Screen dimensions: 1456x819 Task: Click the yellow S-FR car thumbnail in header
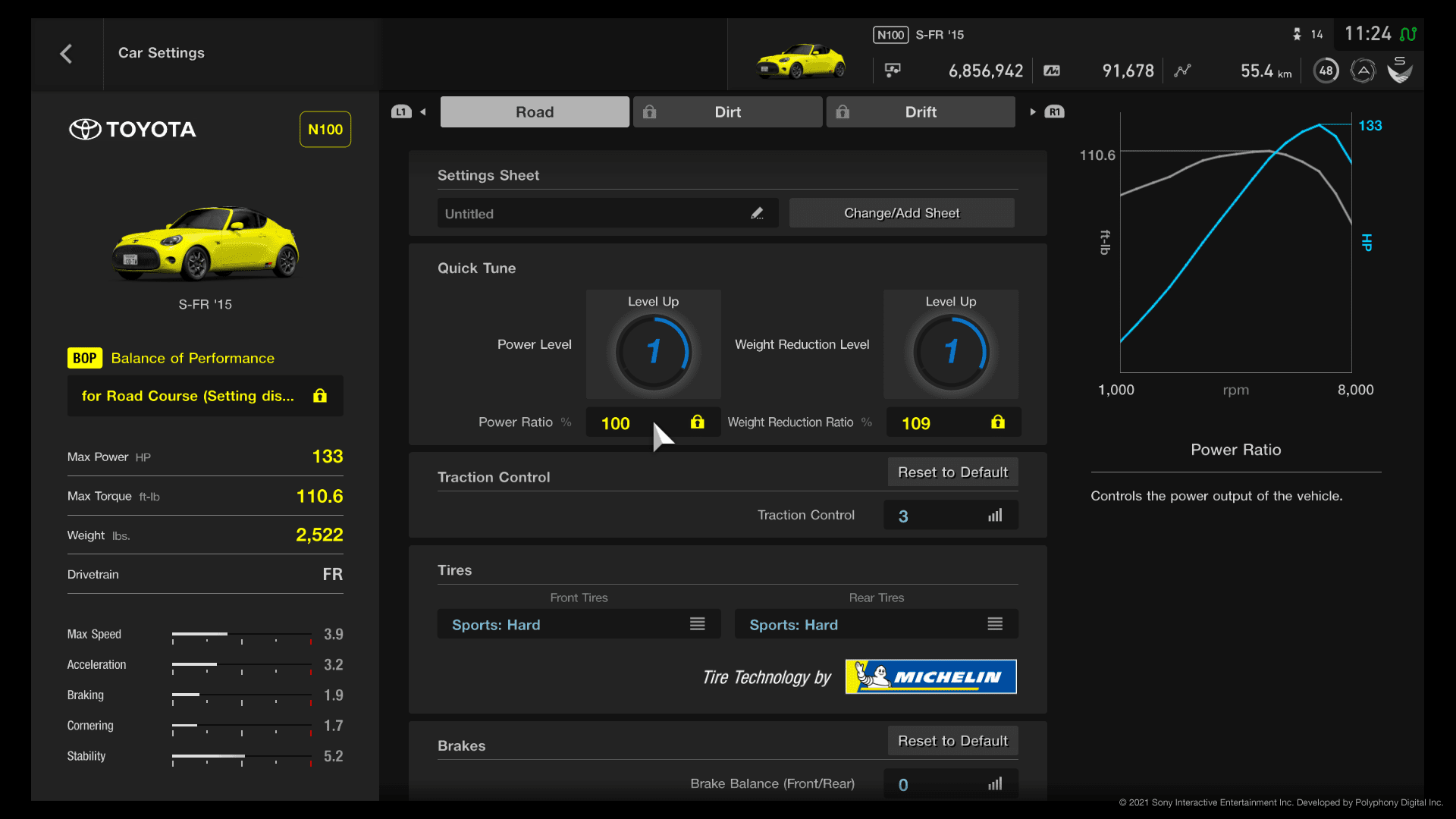801,61
